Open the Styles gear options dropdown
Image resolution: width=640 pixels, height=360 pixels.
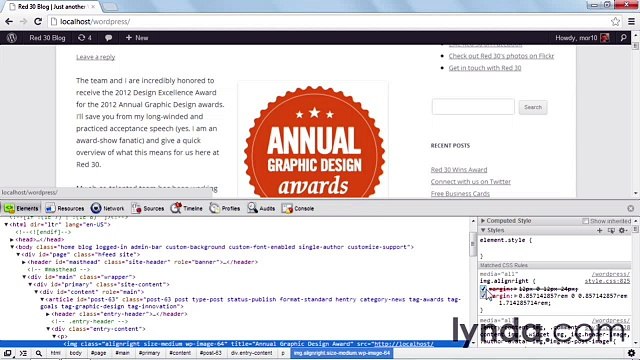pos(622,231)
